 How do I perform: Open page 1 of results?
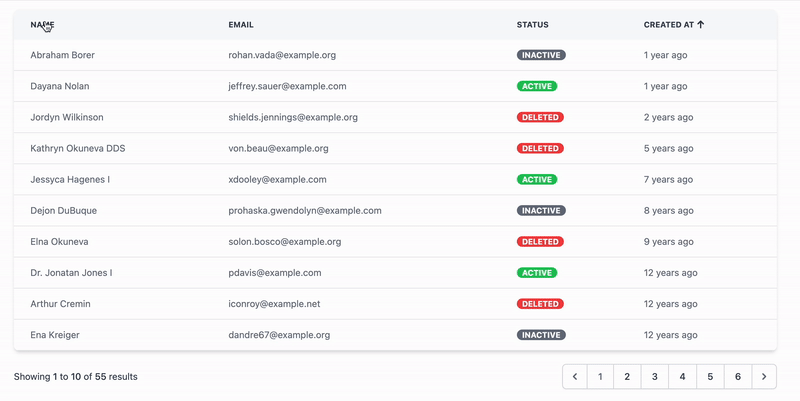coord(600,377)
